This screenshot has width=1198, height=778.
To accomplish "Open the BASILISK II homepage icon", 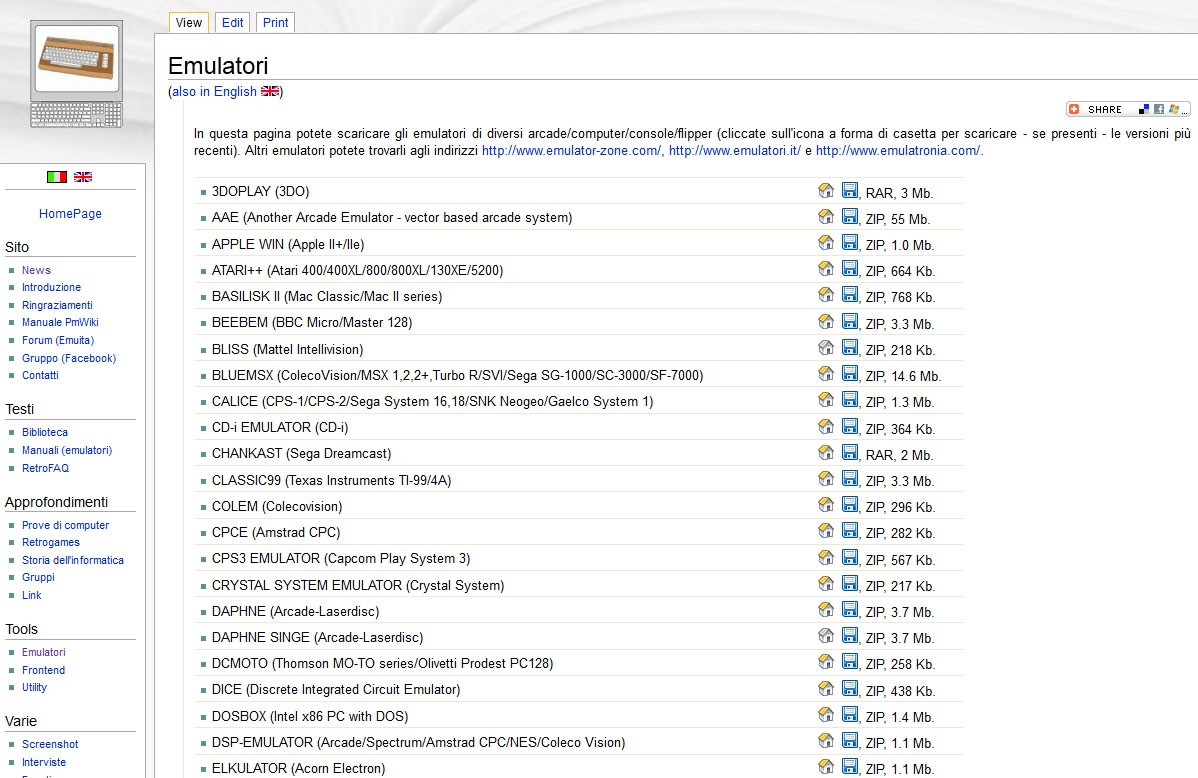I will tap(826, 294).
